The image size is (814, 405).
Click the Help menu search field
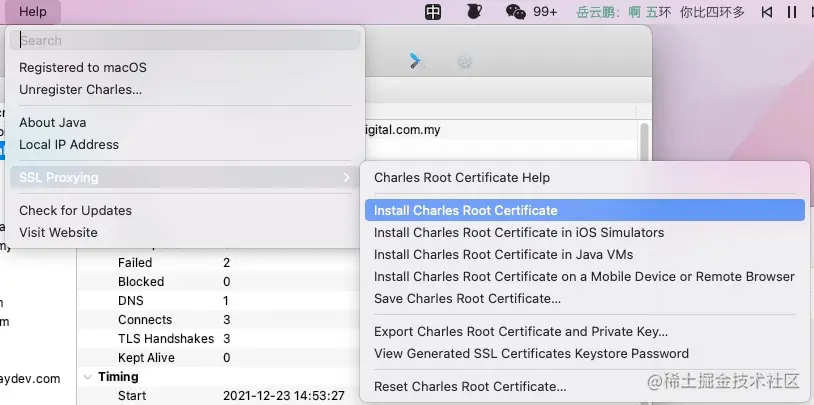[x=185, y=40]
